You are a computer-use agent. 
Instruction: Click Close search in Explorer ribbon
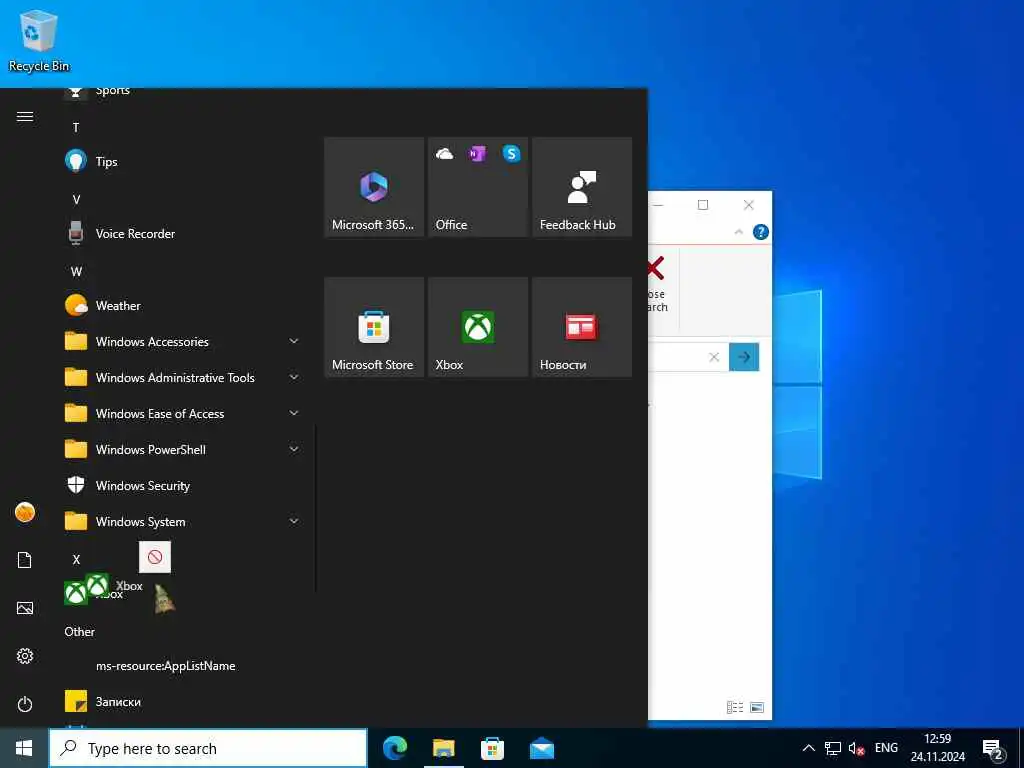656,285
